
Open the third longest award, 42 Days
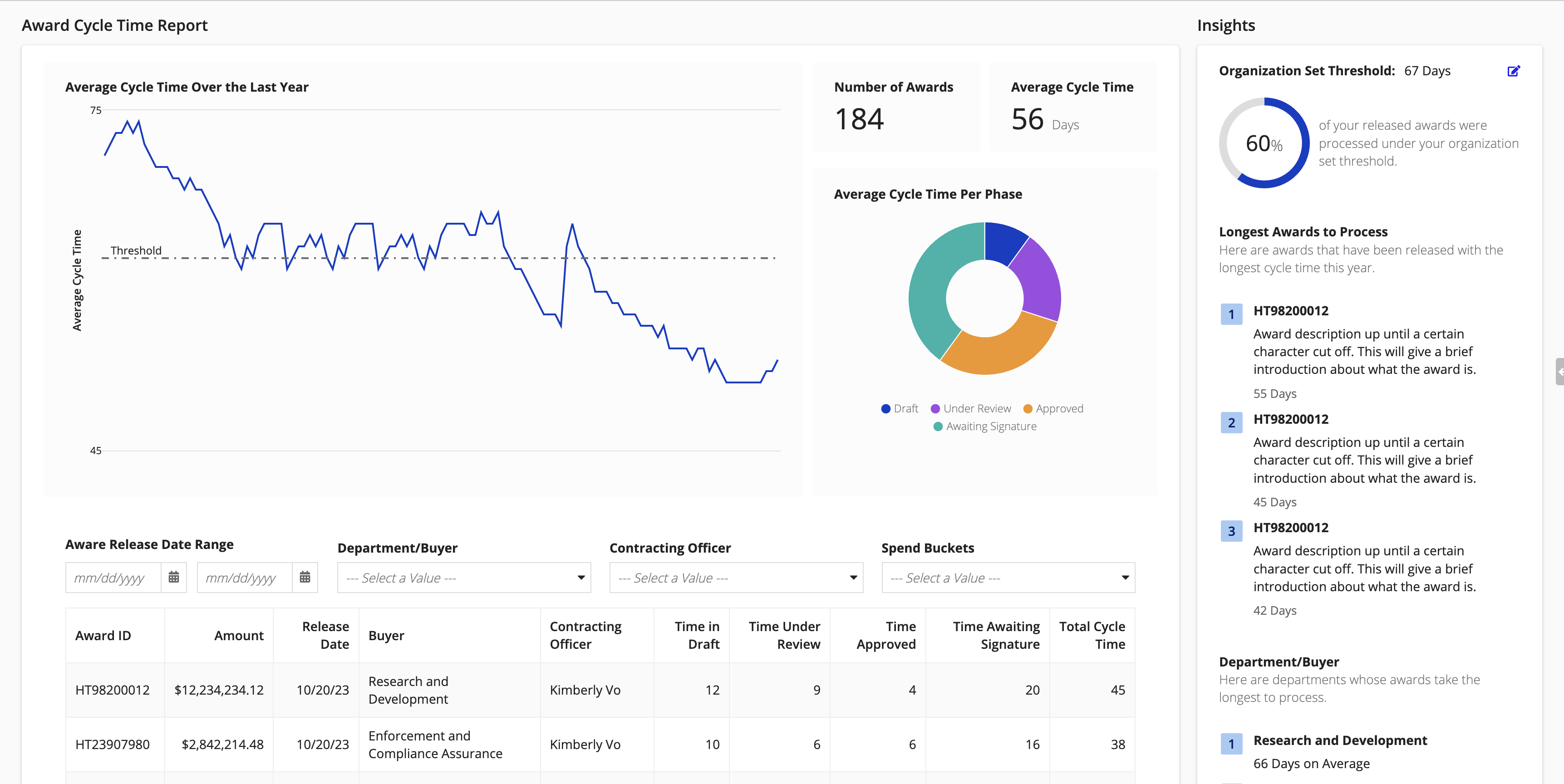[x=1291, y=528]
